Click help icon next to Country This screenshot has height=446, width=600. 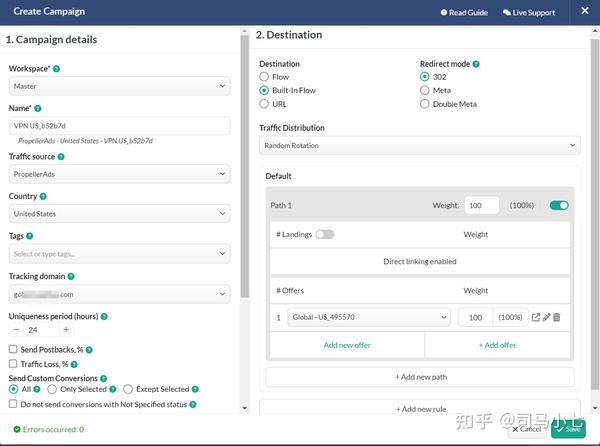click(43, 197)
